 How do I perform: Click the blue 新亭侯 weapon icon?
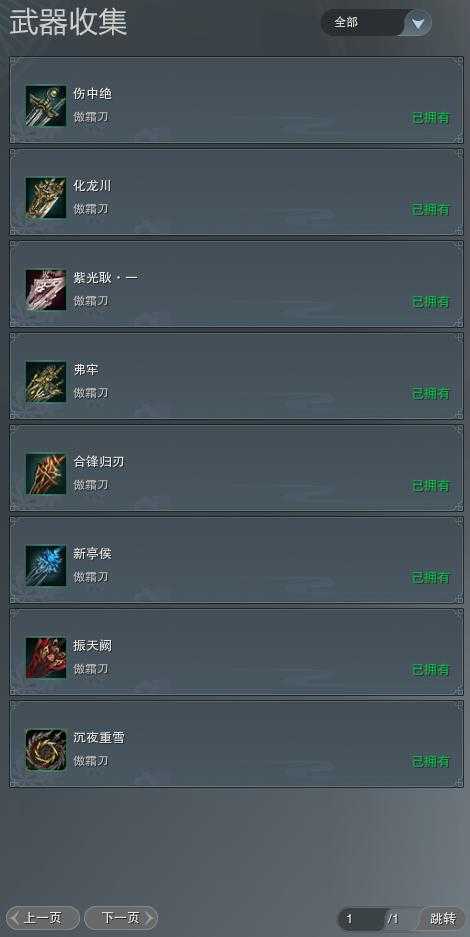pos(46,566)
